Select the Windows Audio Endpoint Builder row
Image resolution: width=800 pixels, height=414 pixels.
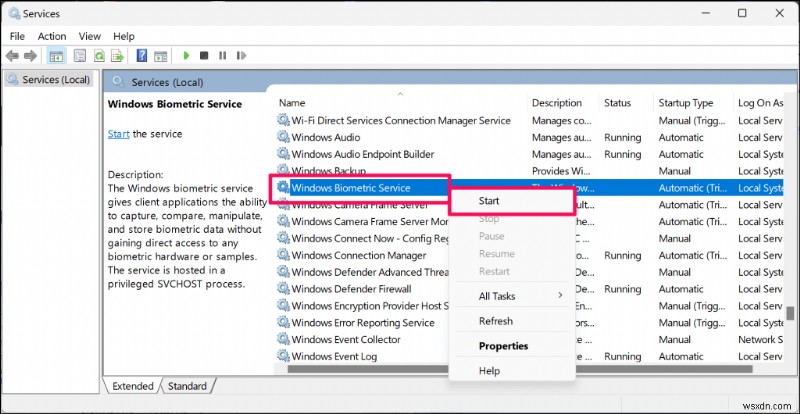(529, 154)
